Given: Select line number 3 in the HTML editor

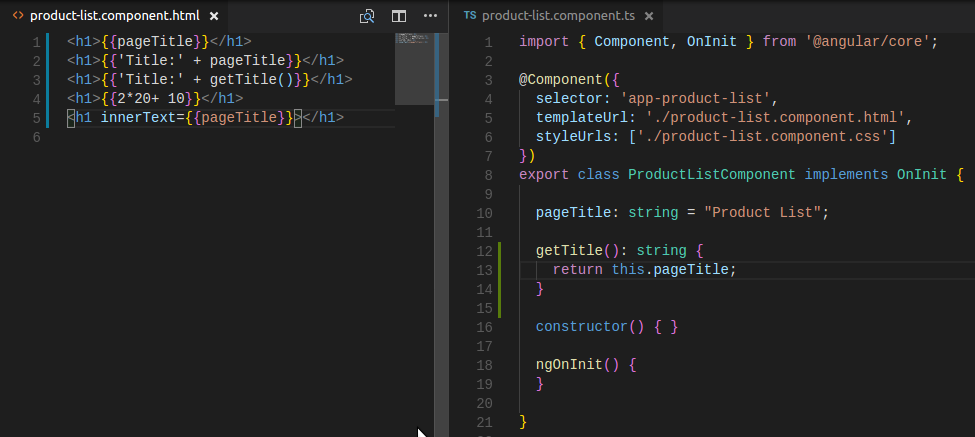Looking at the screenshot, I should 36,79.
